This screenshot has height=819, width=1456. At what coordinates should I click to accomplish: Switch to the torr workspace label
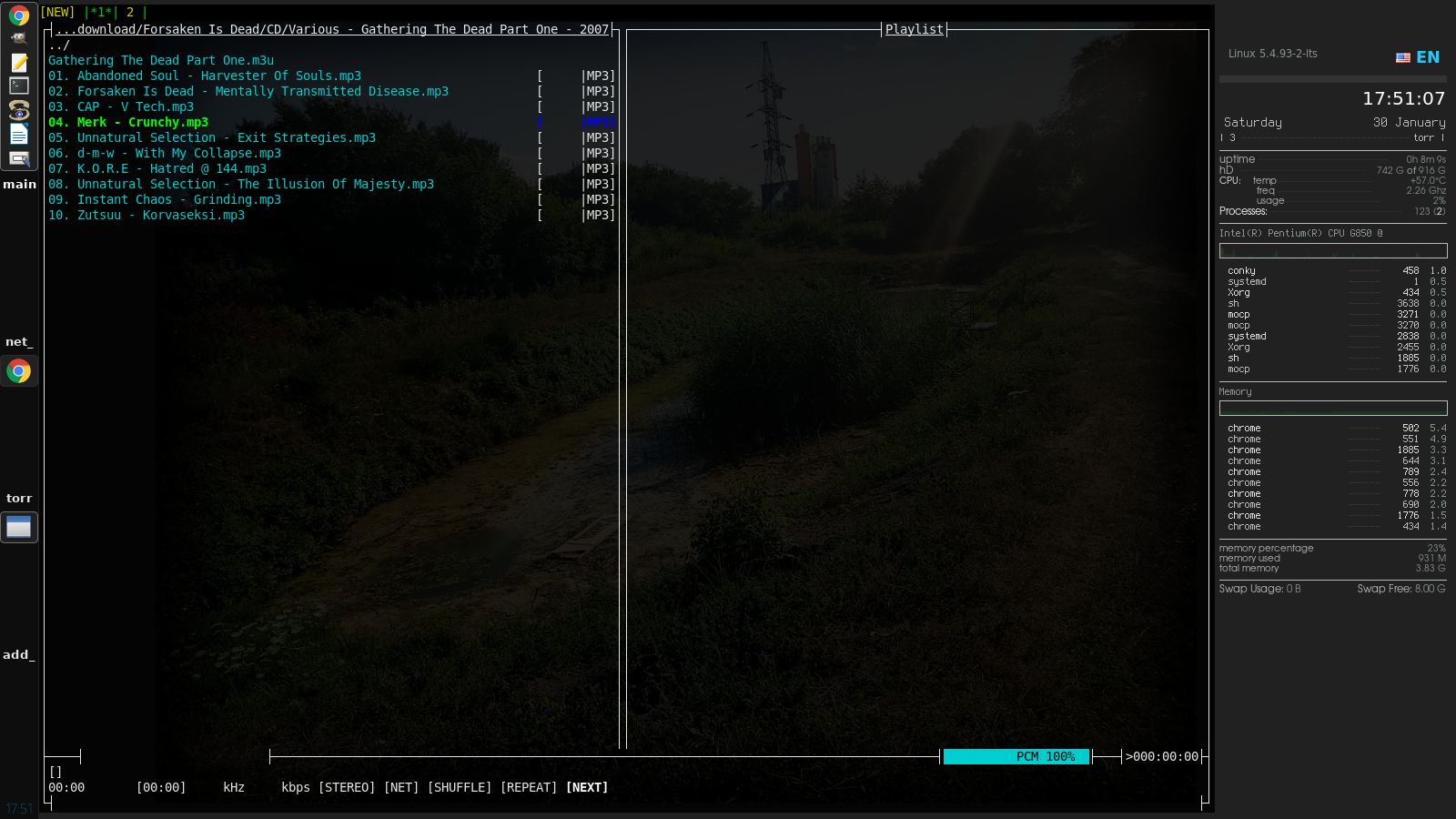[19, 499]
